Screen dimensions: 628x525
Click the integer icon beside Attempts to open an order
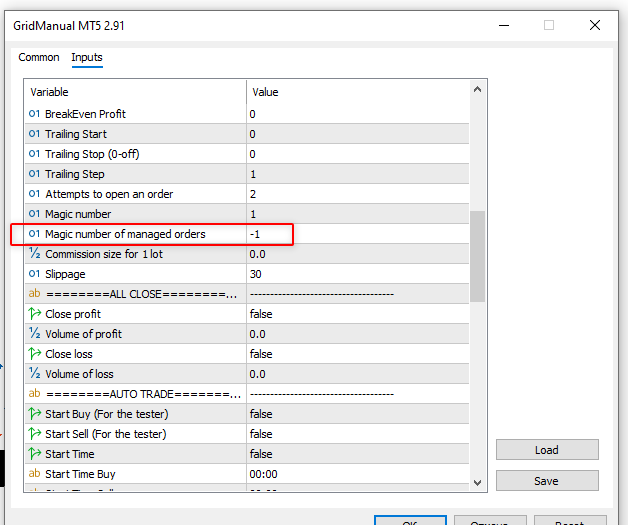pos(34,194)
